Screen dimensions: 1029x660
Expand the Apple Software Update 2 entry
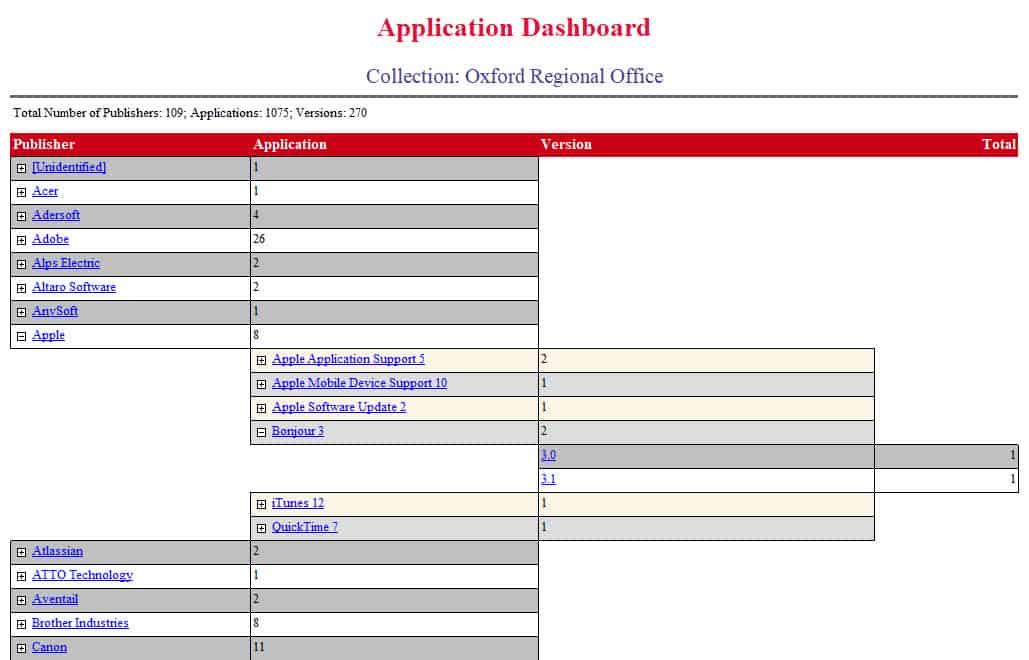tap(261, 407)
